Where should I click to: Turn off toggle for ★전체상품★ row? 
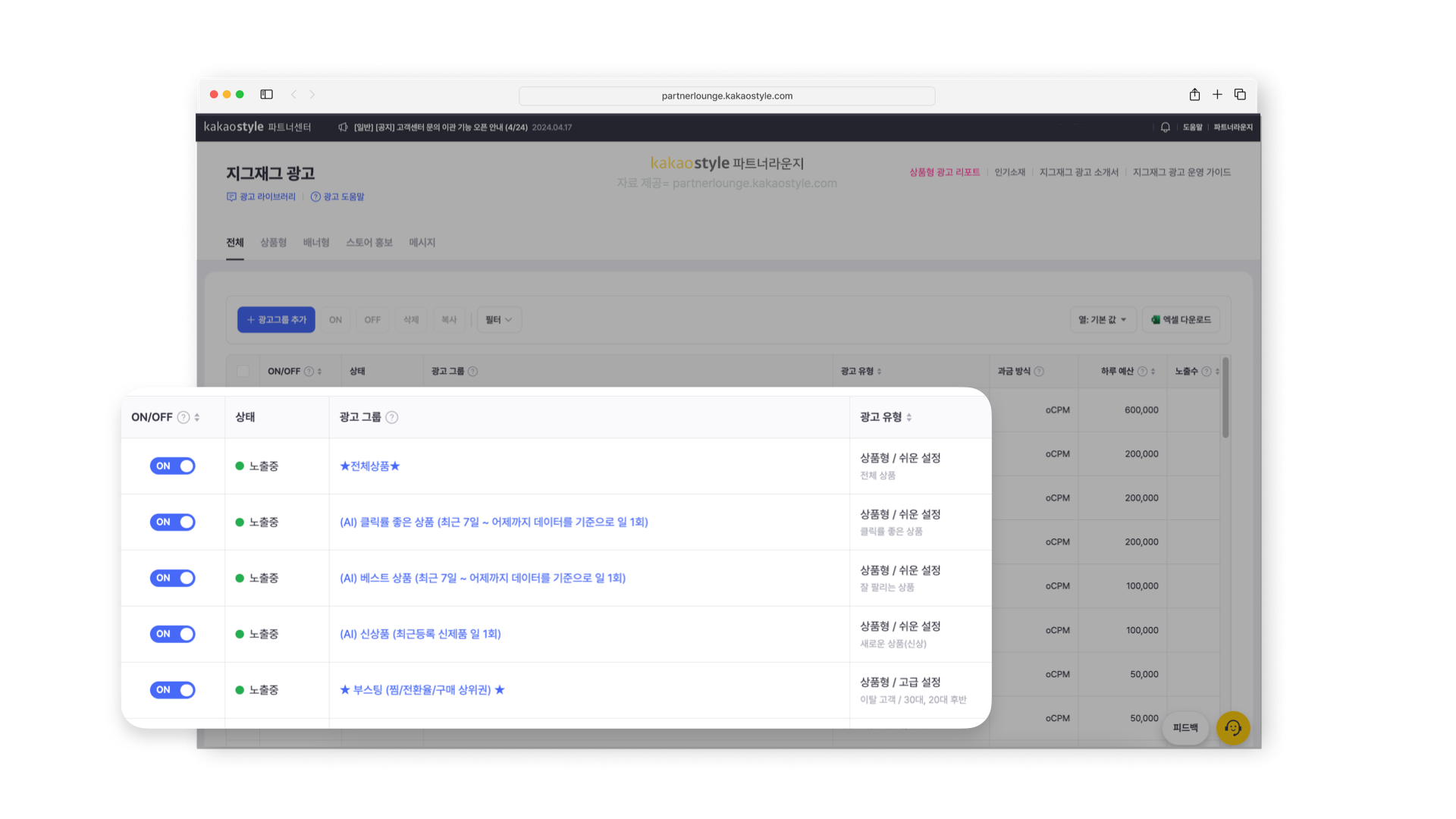172,466
